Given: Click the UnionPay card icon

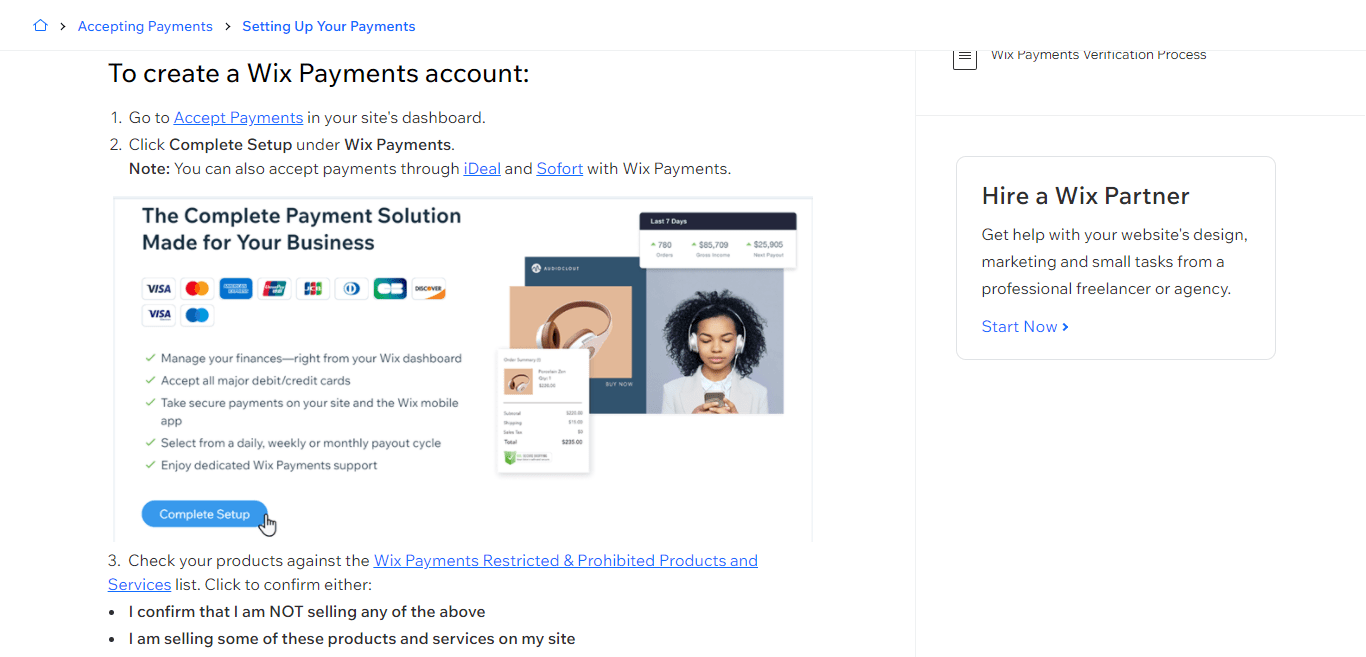Looking at the screenshot, I should (274, 288).
